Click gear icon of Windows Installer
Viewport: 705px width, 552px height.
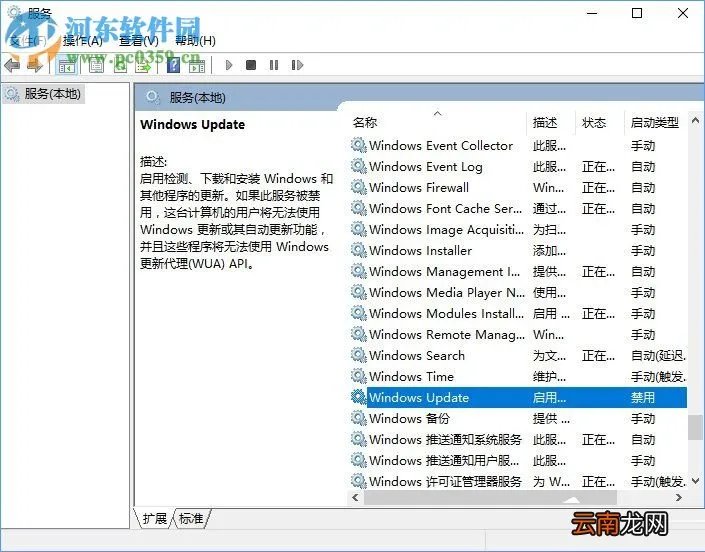pyautogui.click(x=359, y=249)
